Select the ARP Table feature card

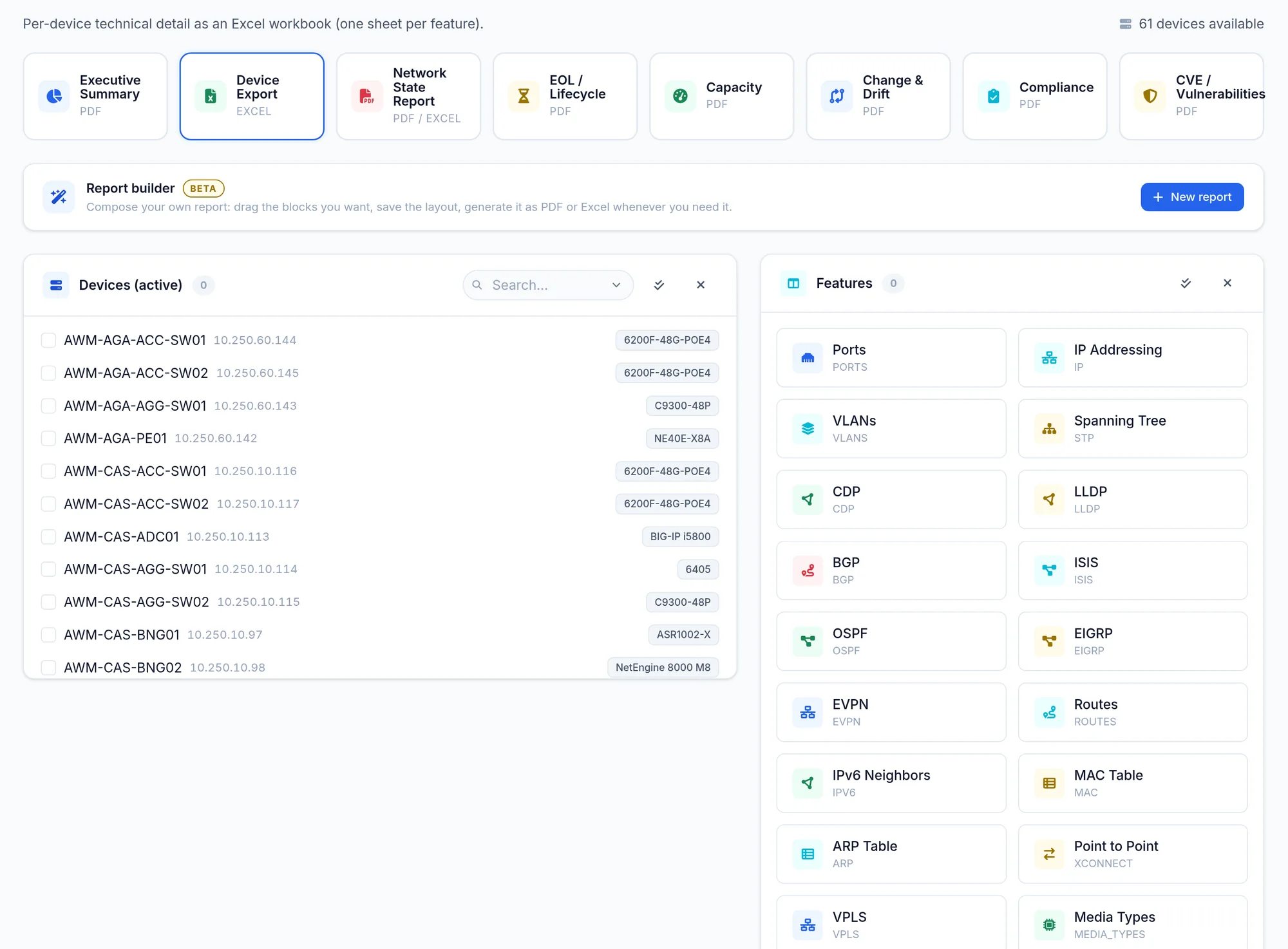[x=891, y=854]
